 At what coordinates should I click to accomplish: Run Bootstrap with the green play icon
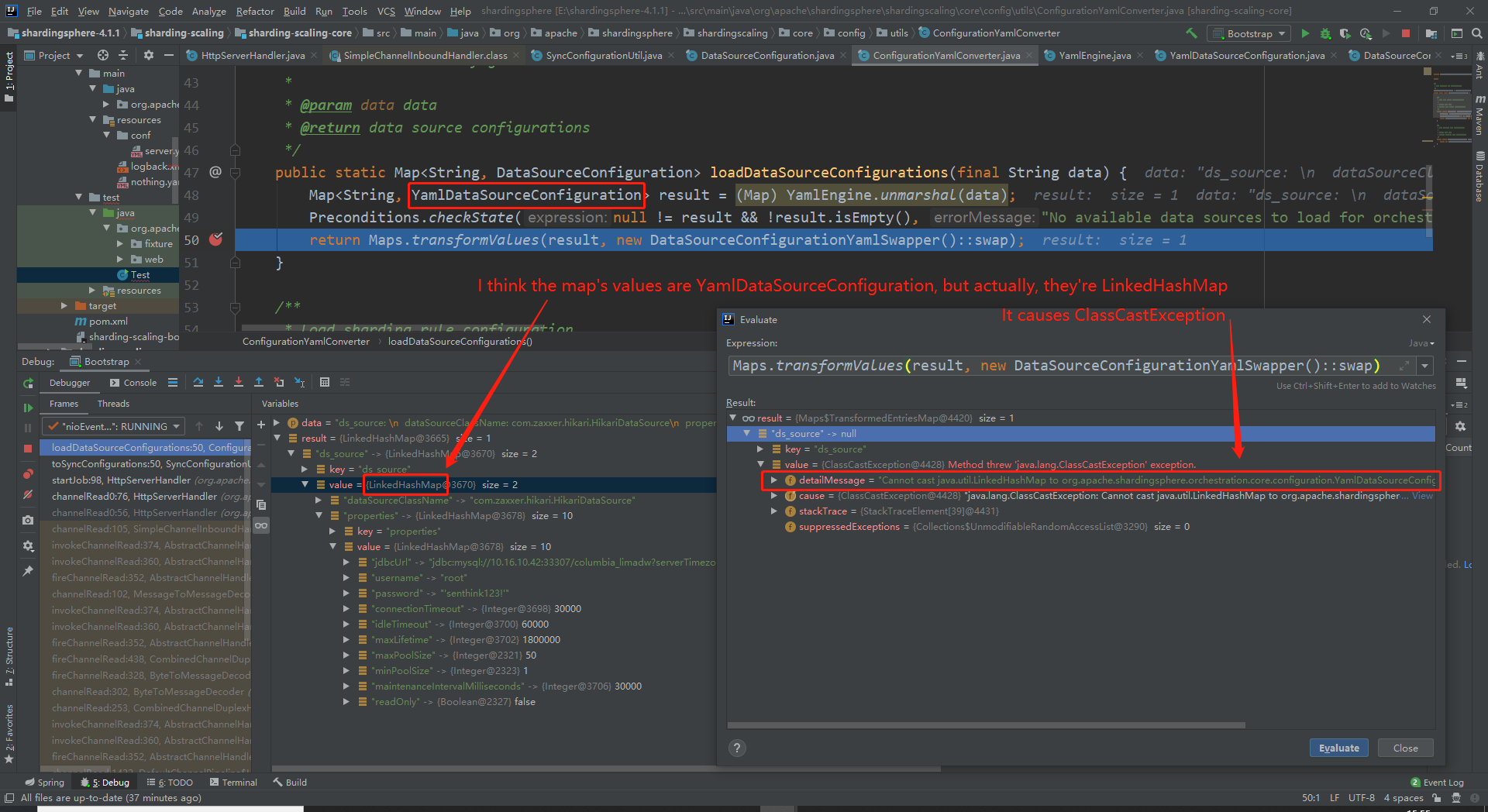[1305, 33]
